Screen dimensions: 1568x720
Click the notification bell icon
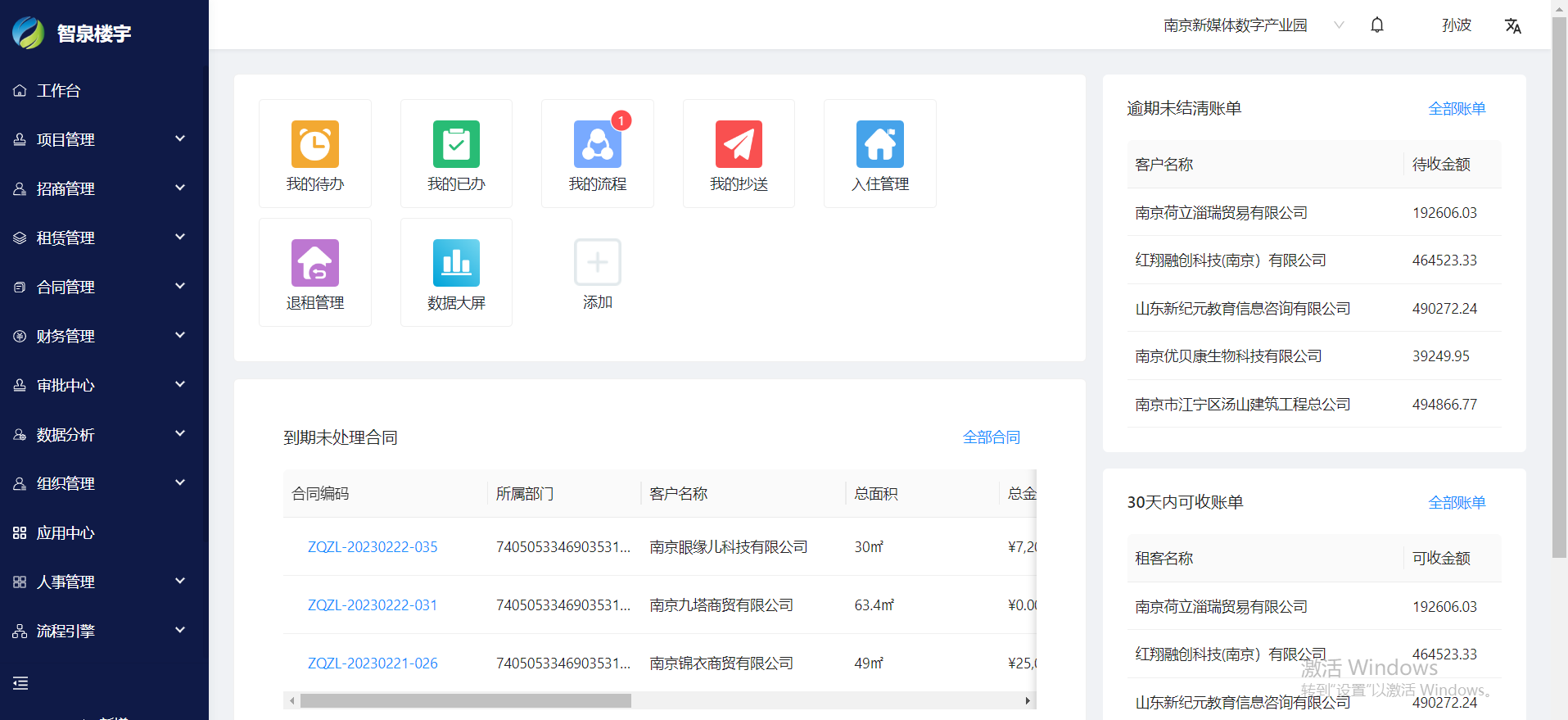[x=1377, y=25]
